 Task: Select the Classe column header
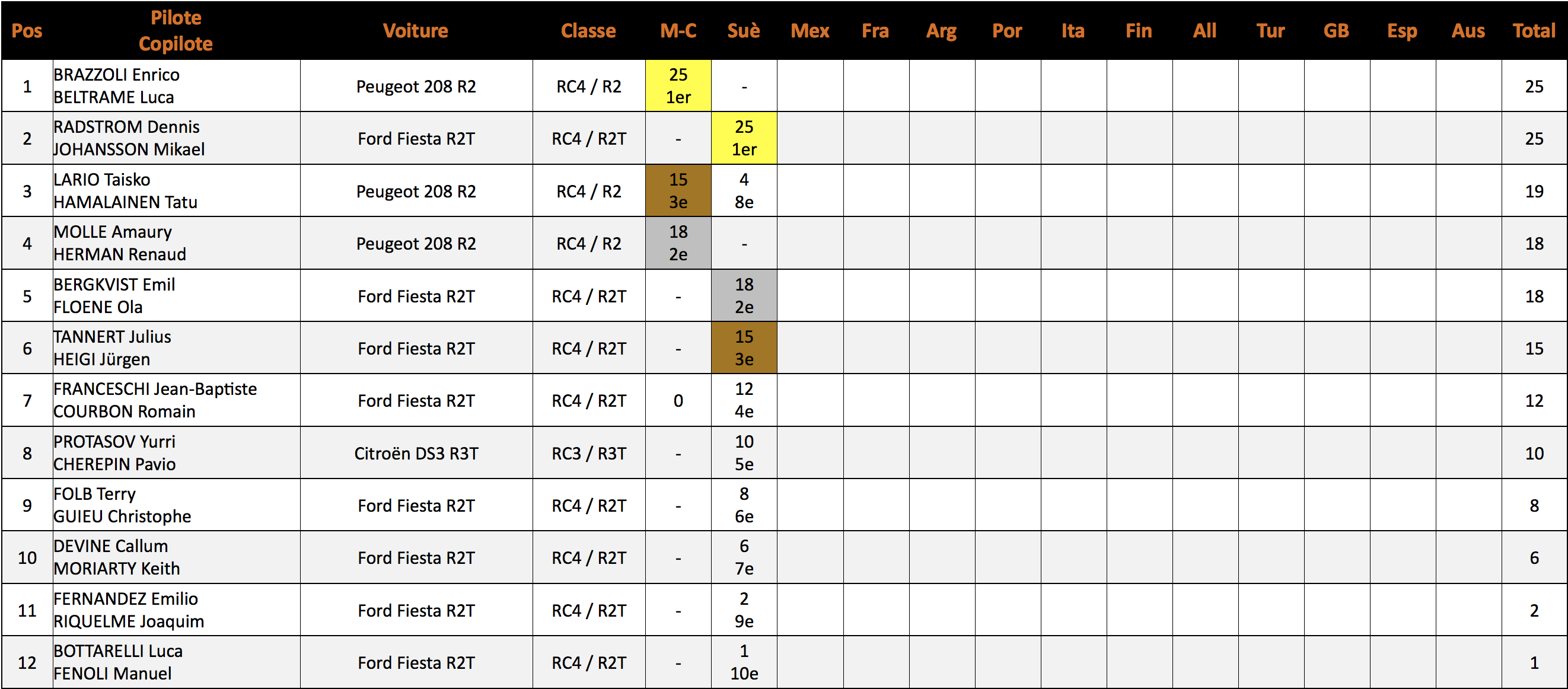[x=588, y=30]
